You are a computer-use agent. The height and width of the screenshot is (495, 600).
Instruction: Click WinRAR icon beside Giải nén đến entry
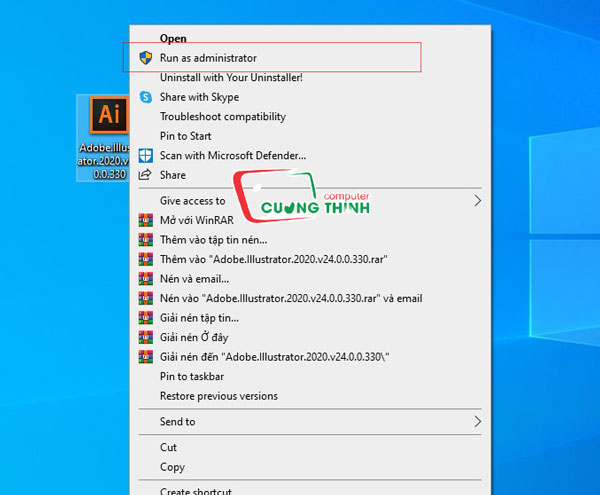(145, 357)
